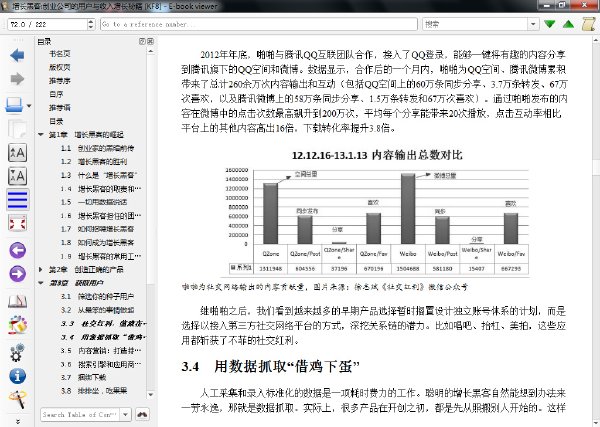Toggle full screen with red arrows icon
The height and width of the screenshot is (427, 600).
click(17, 223)
